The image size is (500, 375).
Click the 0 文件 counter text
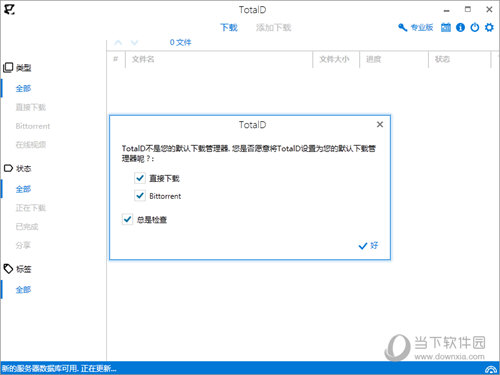click(x=180, y=42)
